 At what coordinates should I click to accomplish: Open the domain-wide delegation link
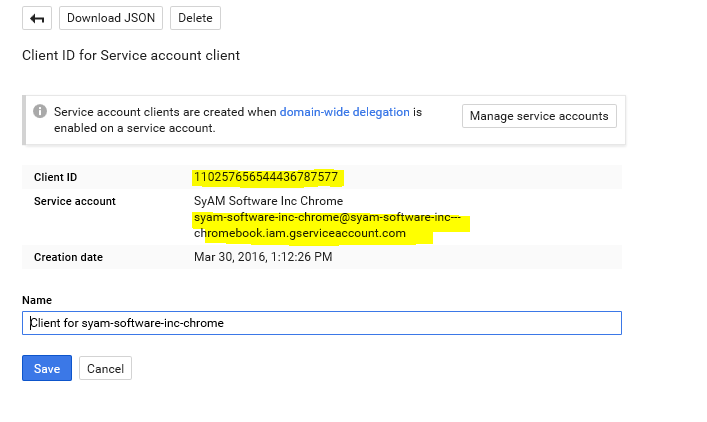point(344,112)
